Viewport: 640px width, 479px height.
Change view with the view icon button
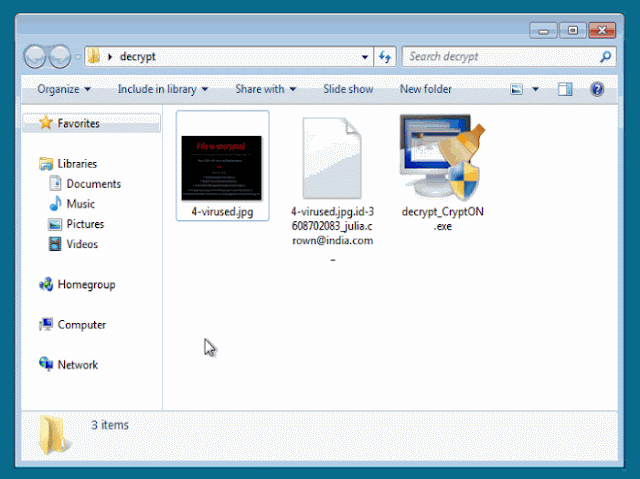[516, 89]
